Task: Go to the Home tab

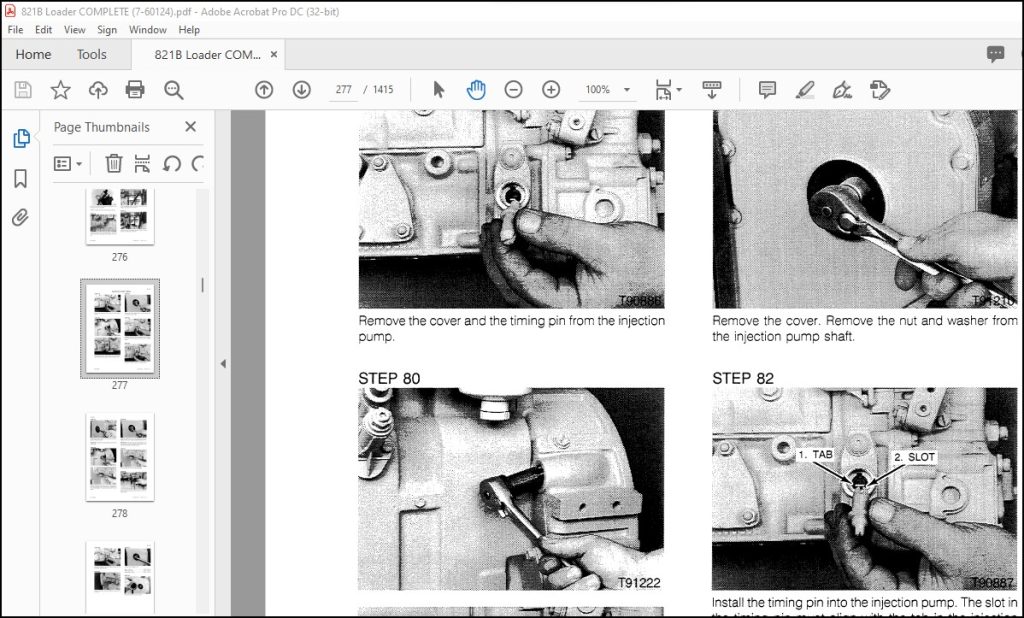Action: click(33, 54)
